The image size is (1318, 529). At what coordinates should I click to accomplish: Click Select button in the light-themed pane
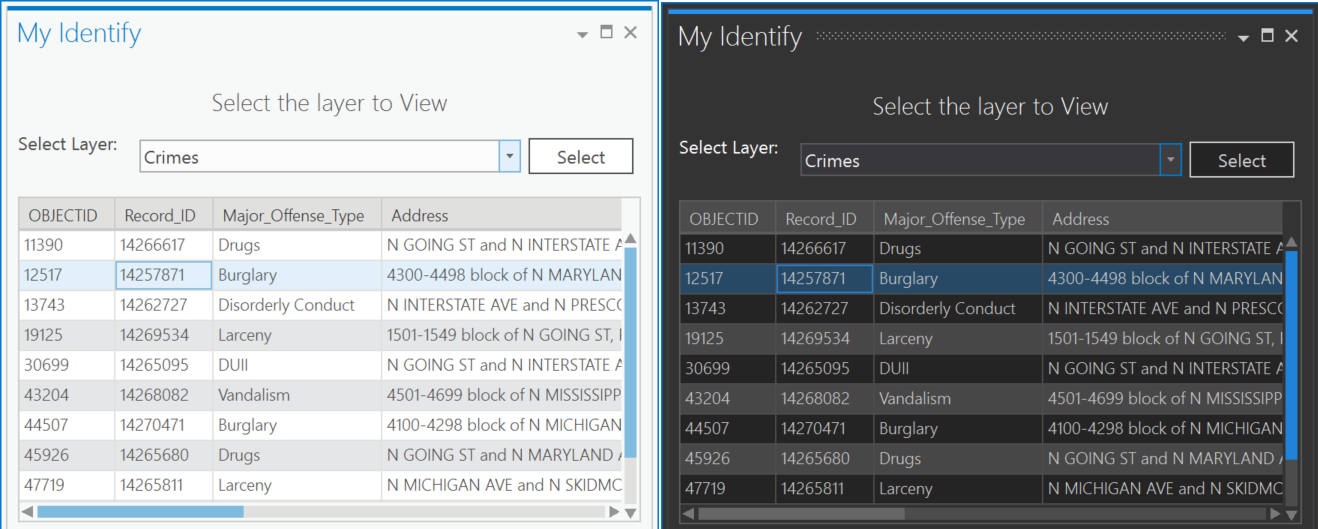pyautogui.click(x=580, y=157)
